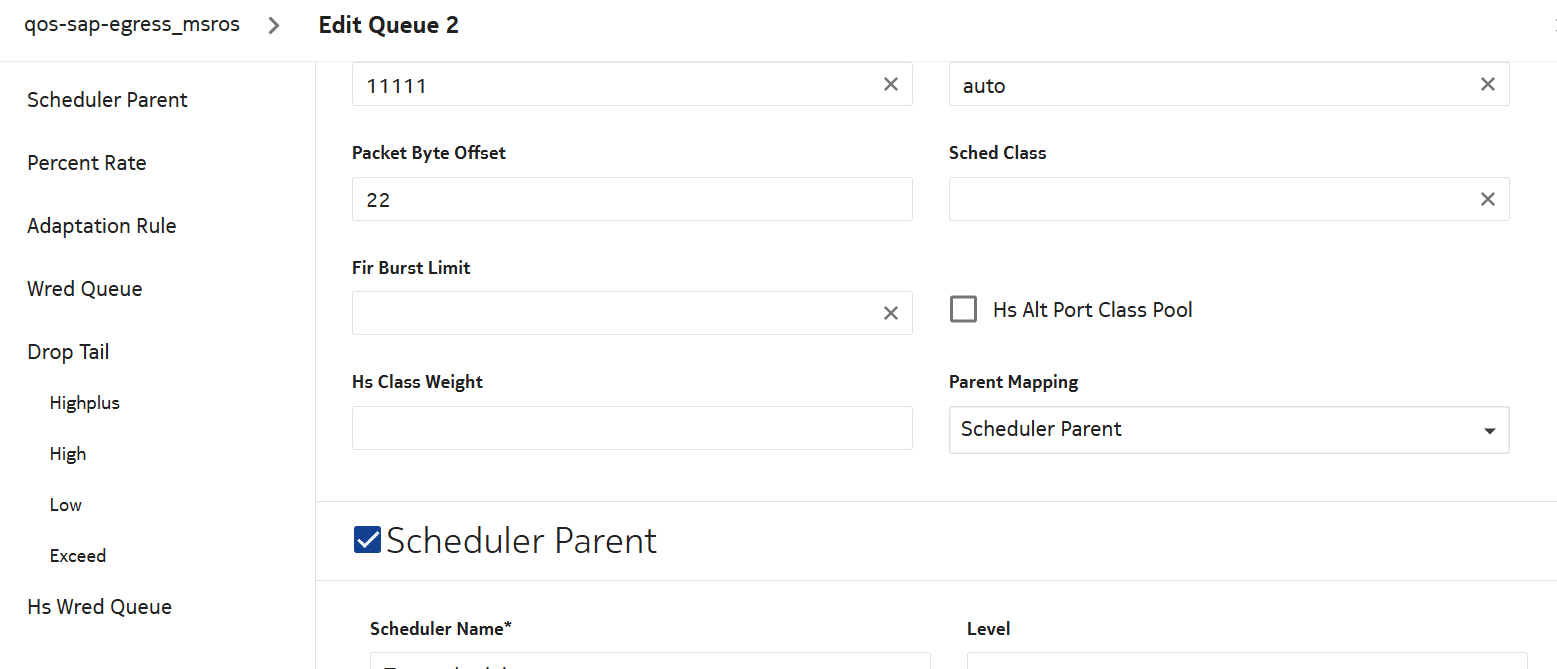Screen dimensions: 1557x669
Task: Uncheck the Scheduler Parent section checkbox
Action: click(x=367, y=540)
